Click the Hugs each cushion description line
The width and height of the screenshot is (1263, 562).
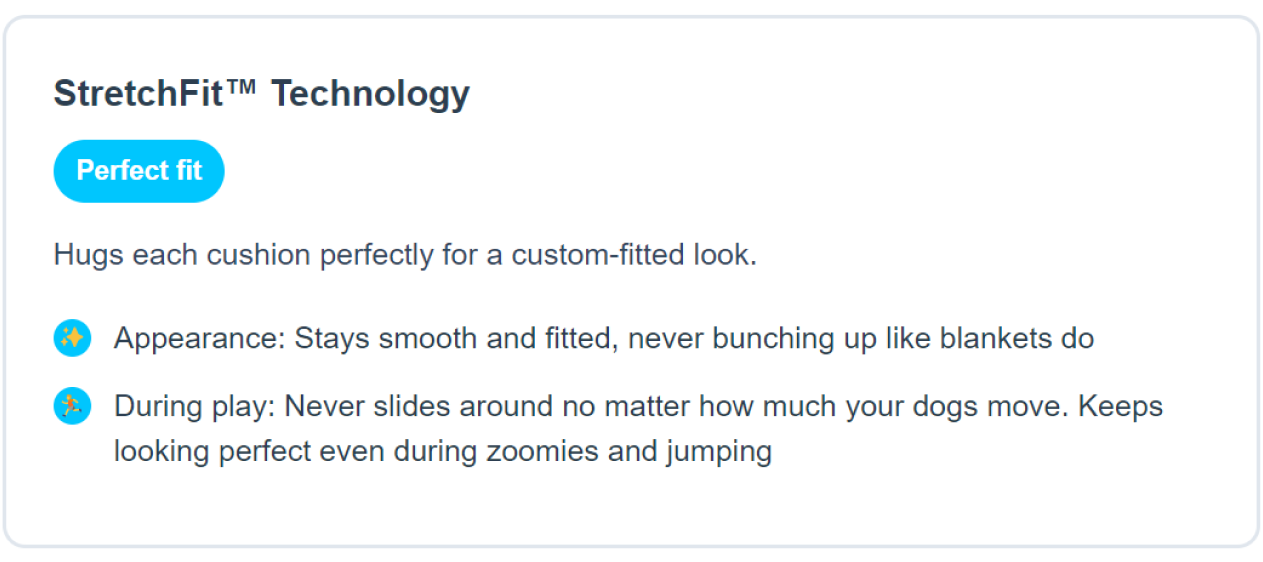[x=405, y=255]
